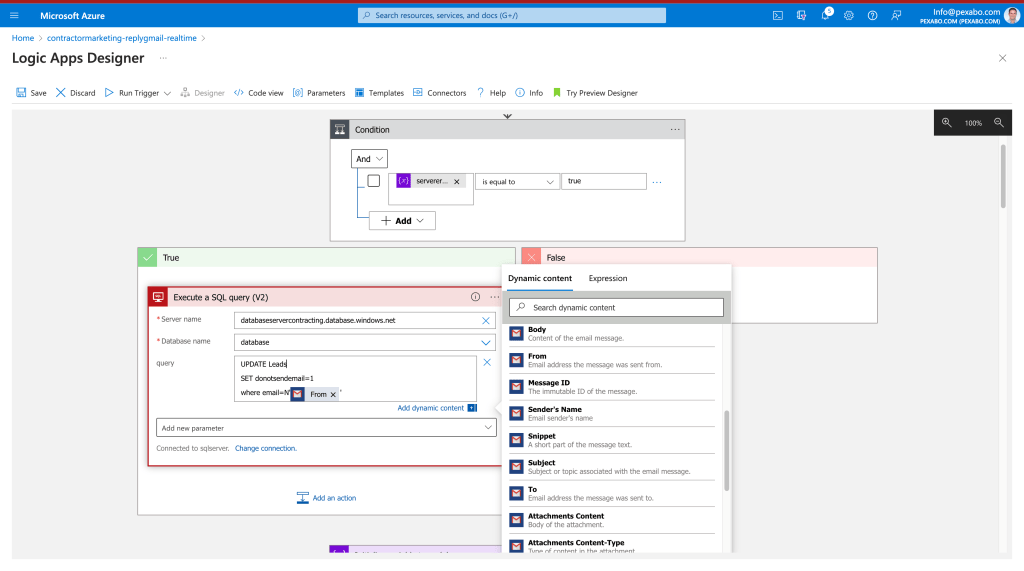Insert Message ID dynamic content

[x=612, y=387]
